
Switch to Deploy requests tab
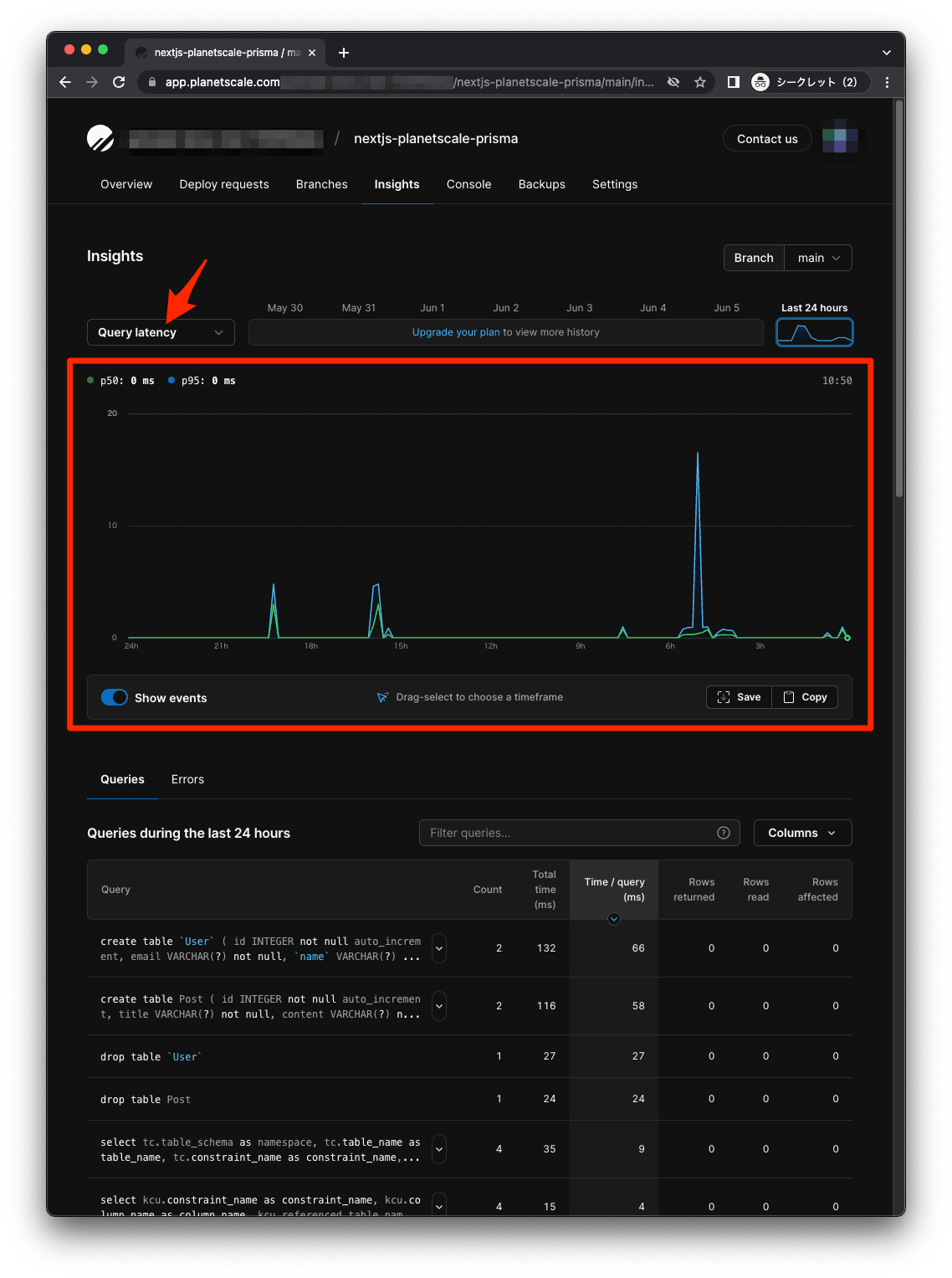pos(224,184)
